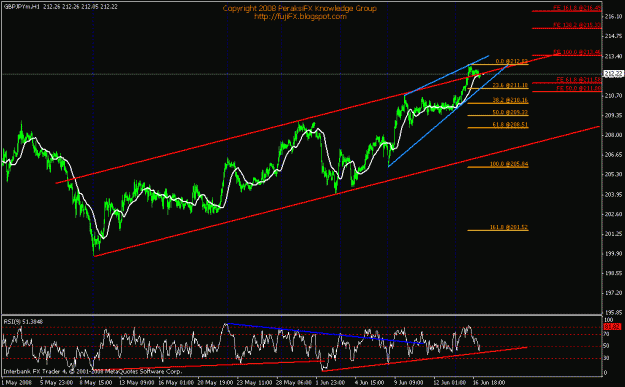Click the 208.00 price axis value
625x387 pixels.
click(613, 135)
